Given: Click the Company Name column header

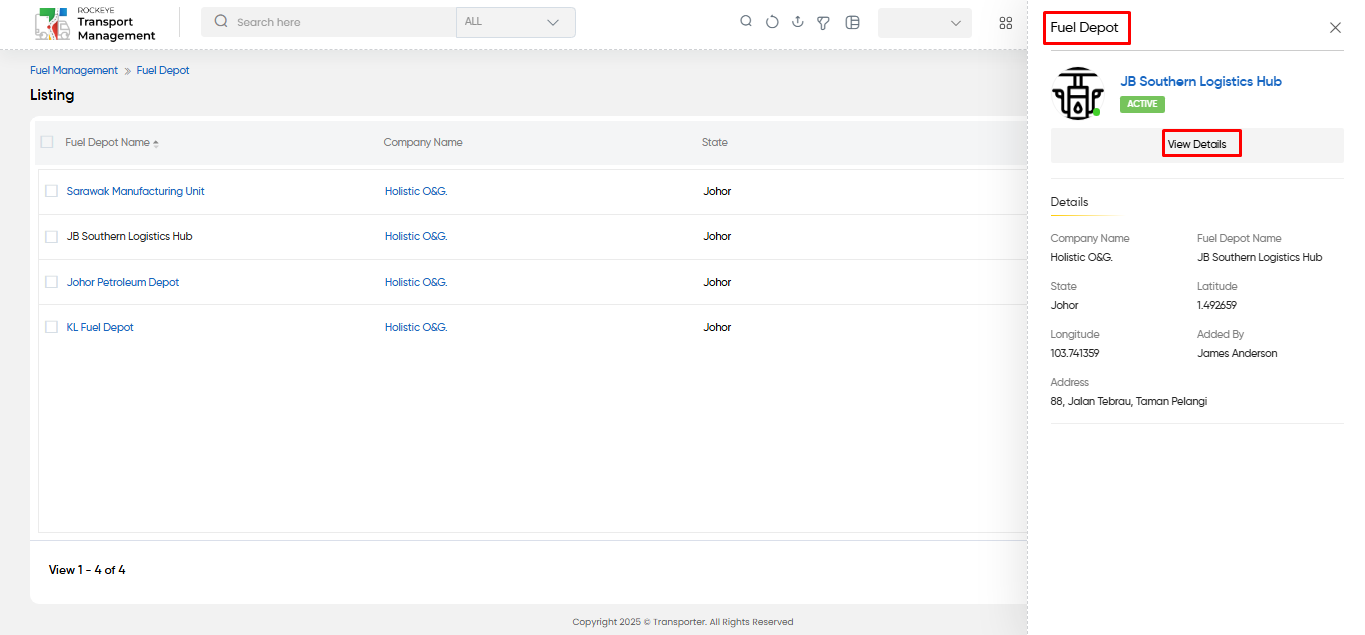Looking at the screenshot, I should (x=423, y=143).
